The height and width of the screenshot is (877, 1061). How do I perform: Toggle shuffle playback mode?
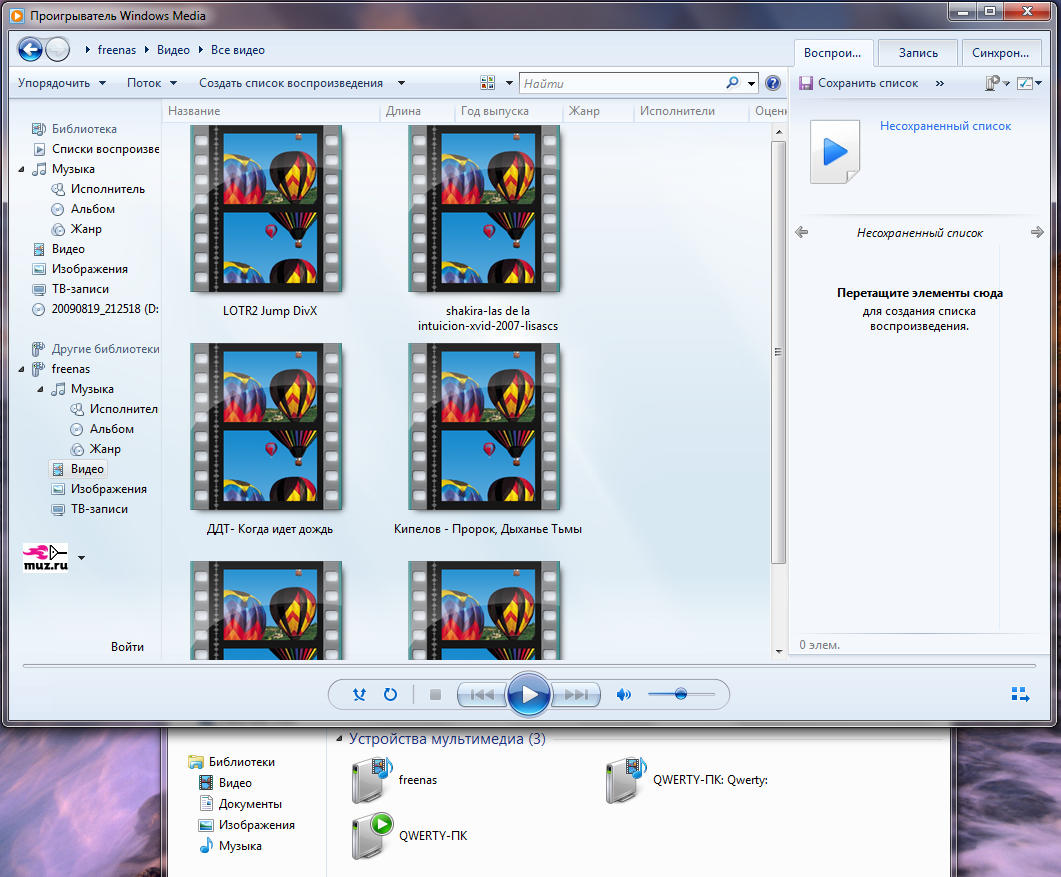coord(359,694)
